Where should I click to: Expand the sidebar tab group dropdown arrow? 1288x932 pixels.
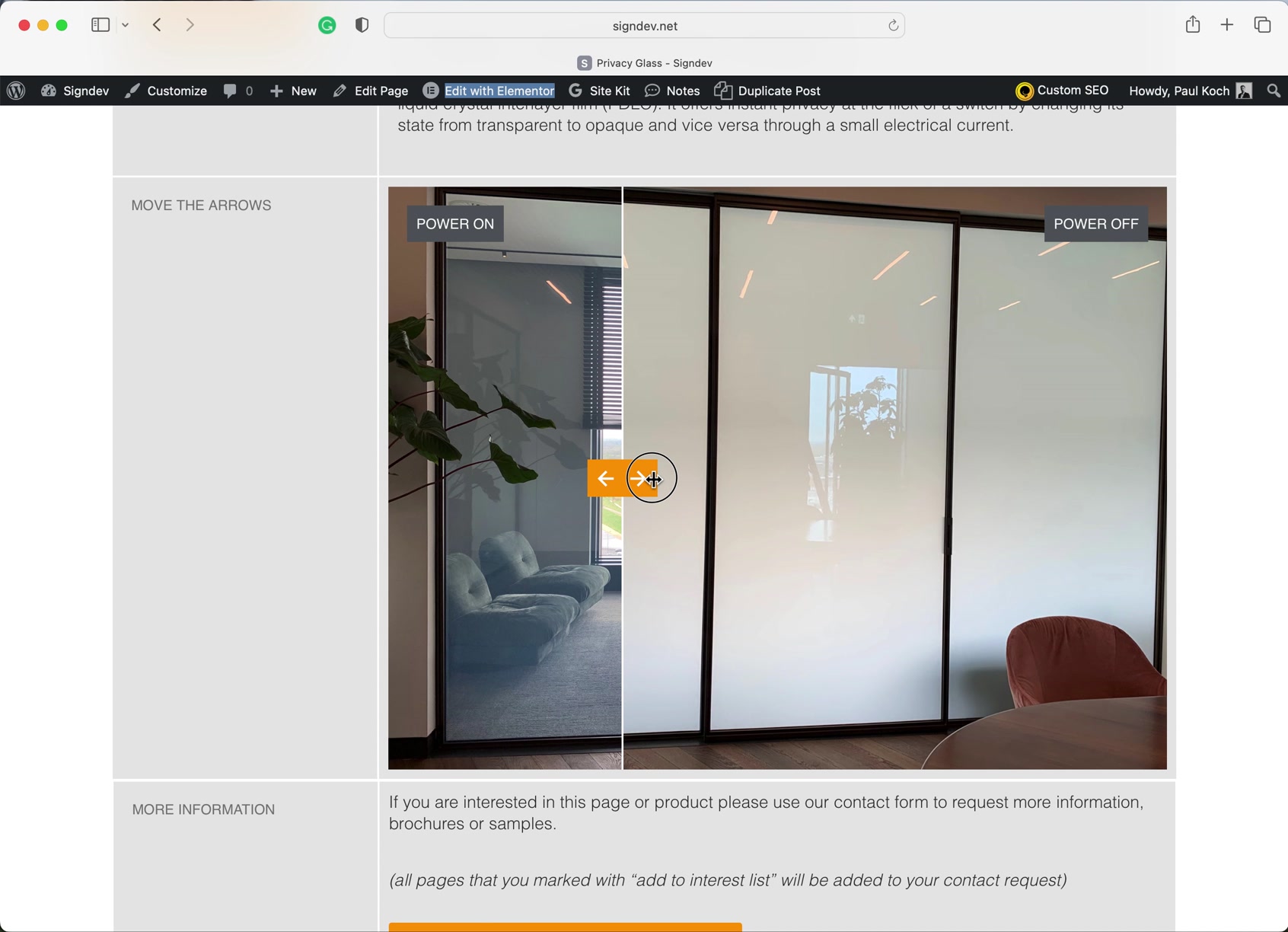coord(126,25)
